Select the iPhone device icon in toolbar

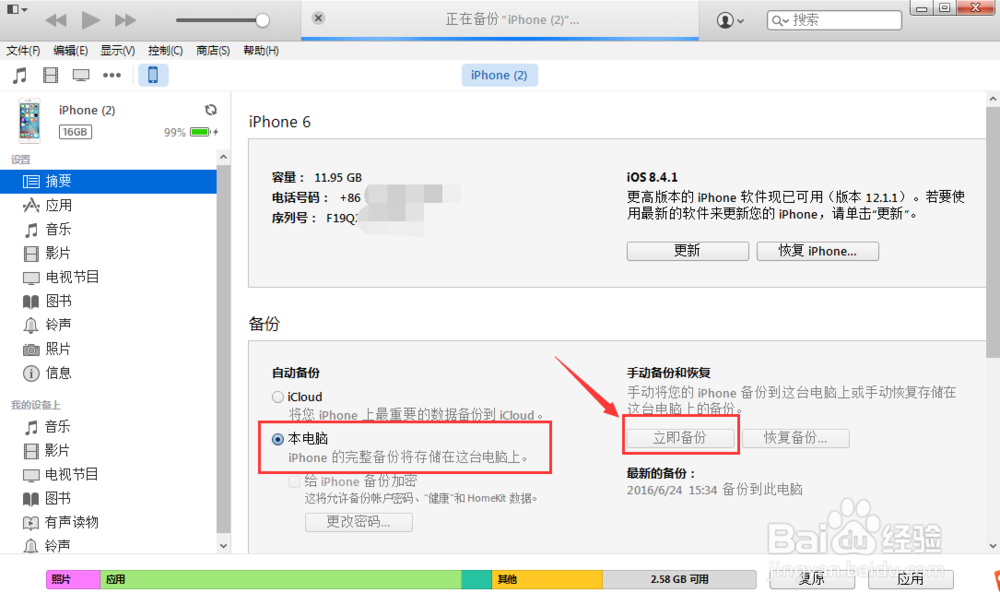(153, 75)
